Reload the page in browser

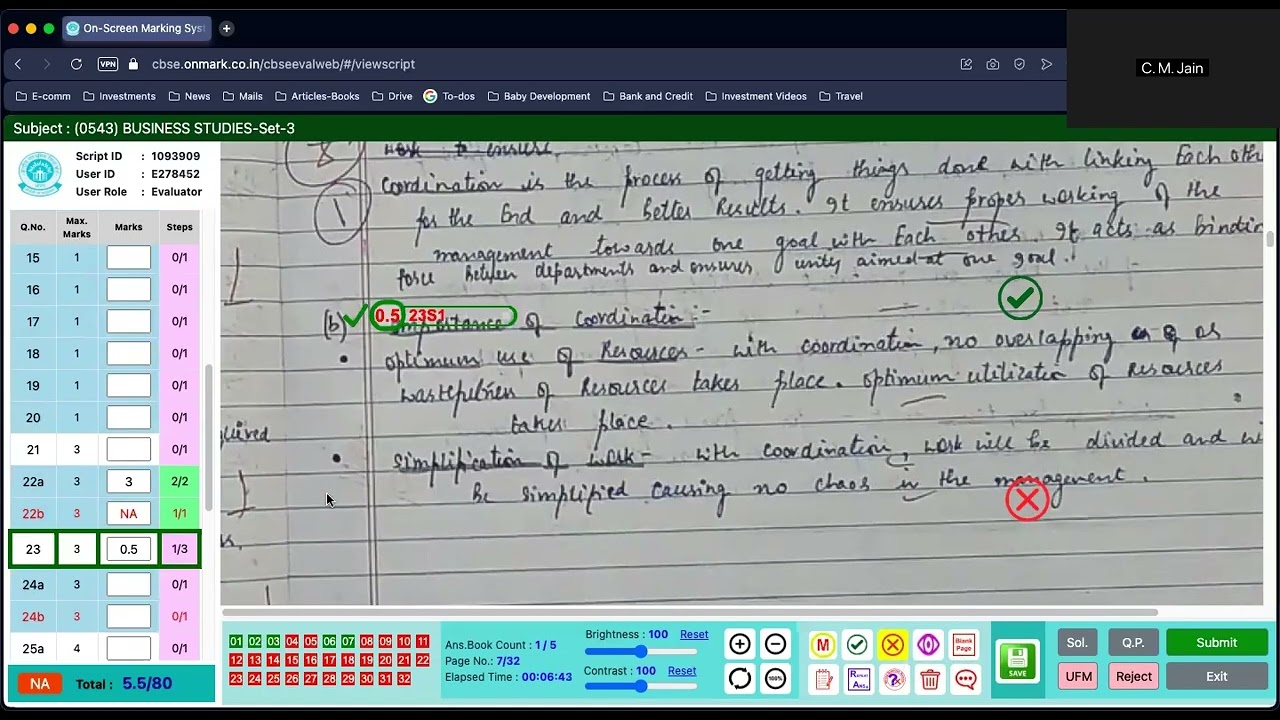point(76,64)
